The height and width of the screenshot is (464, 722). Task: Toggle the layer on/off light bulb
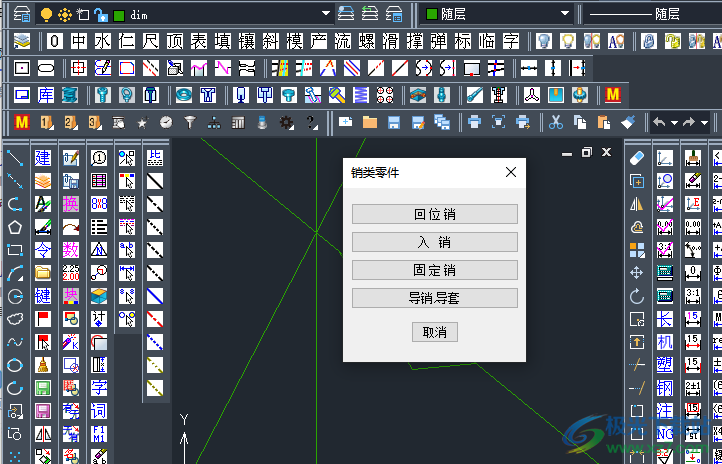(46, 15)
